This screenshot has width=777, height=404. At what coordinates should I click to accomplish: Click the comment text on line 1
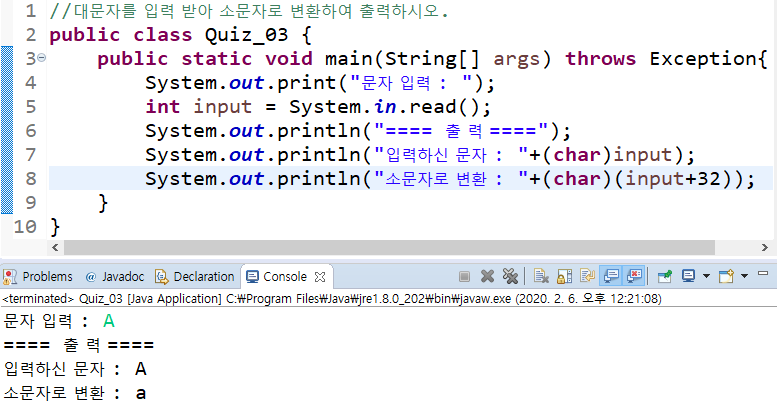(x=249, y=11)
